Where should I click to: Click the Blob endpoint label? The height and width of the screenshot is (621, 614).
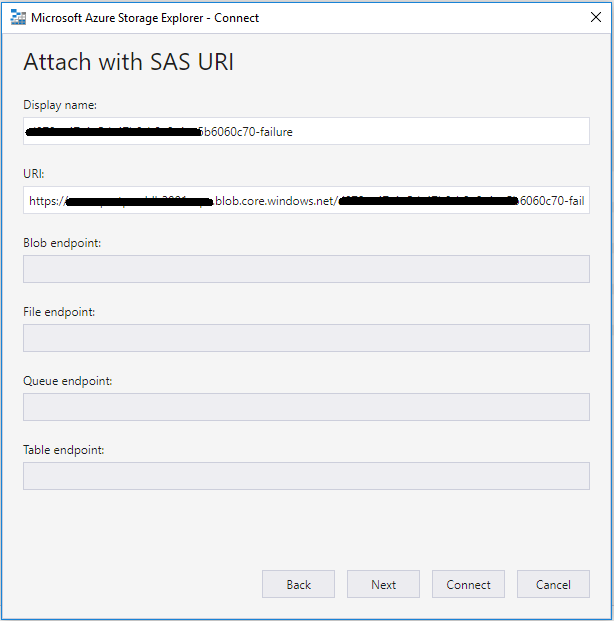62,243
